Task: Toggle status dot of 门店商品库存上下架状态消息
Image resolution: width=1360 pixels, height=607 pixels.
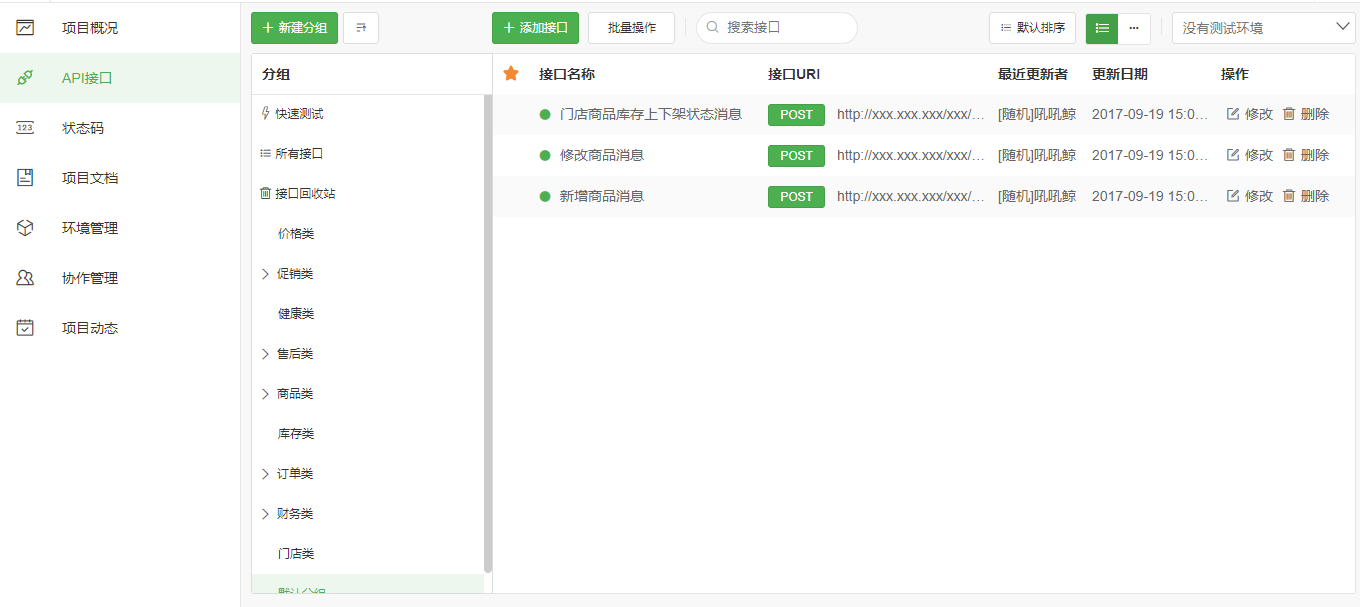Action: (x=545, y=114)
